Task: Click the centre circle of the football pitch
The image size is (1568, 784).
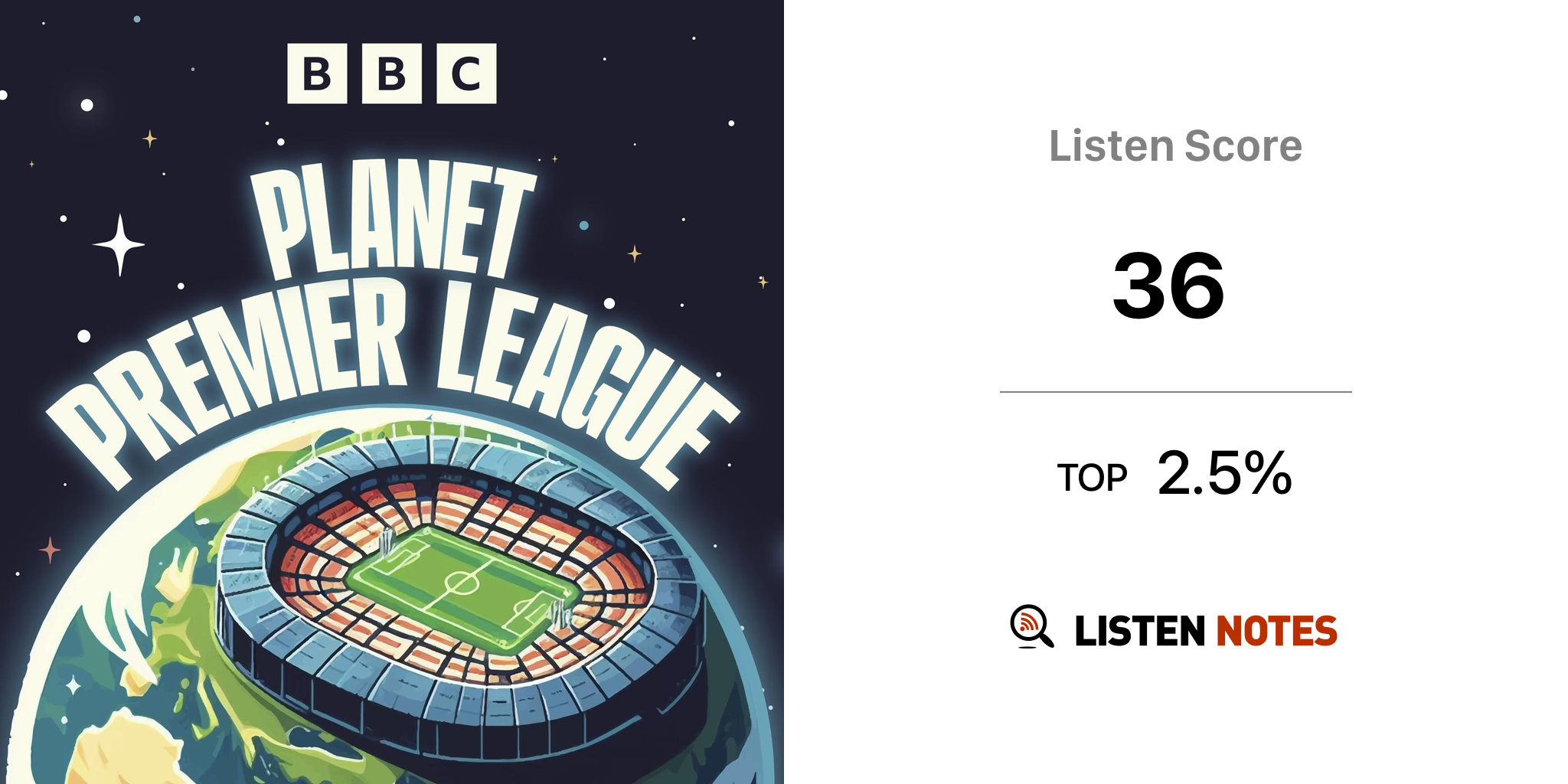Action: tap(462, 584)
